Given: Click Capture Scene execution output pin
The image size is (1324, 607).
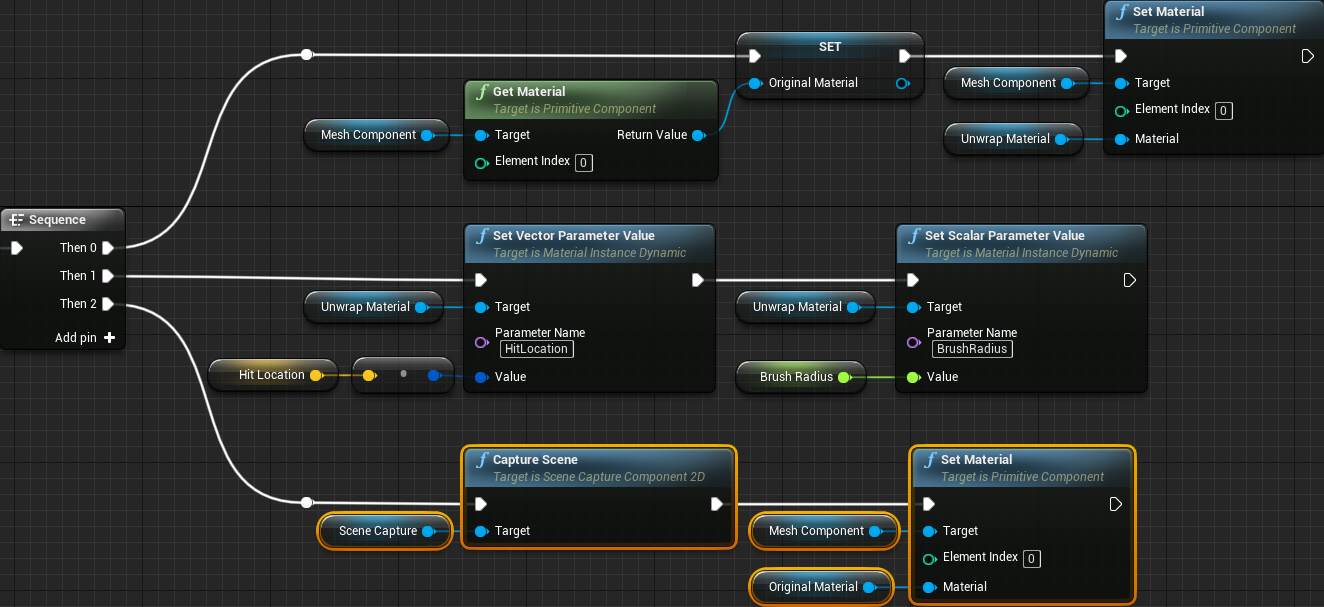Looking at the screenshot, I should coord(716,504).
